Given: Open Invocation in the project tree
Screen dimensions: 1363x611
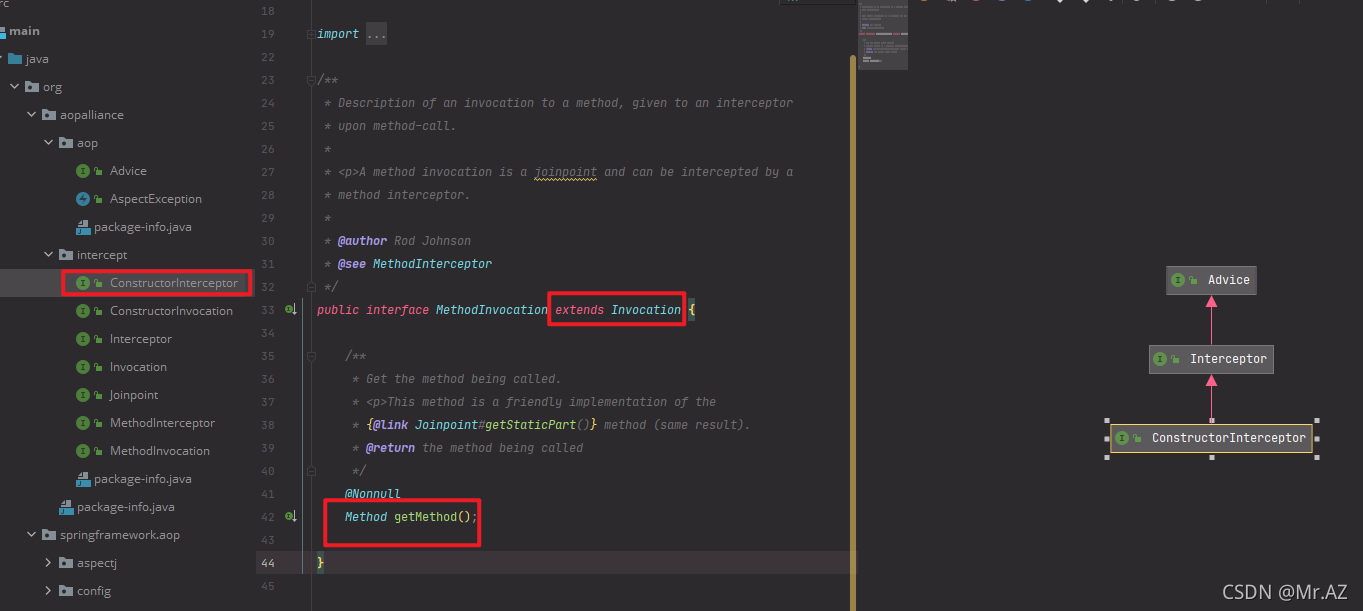Looking at the screenshot, I should (x=138, y=367).
